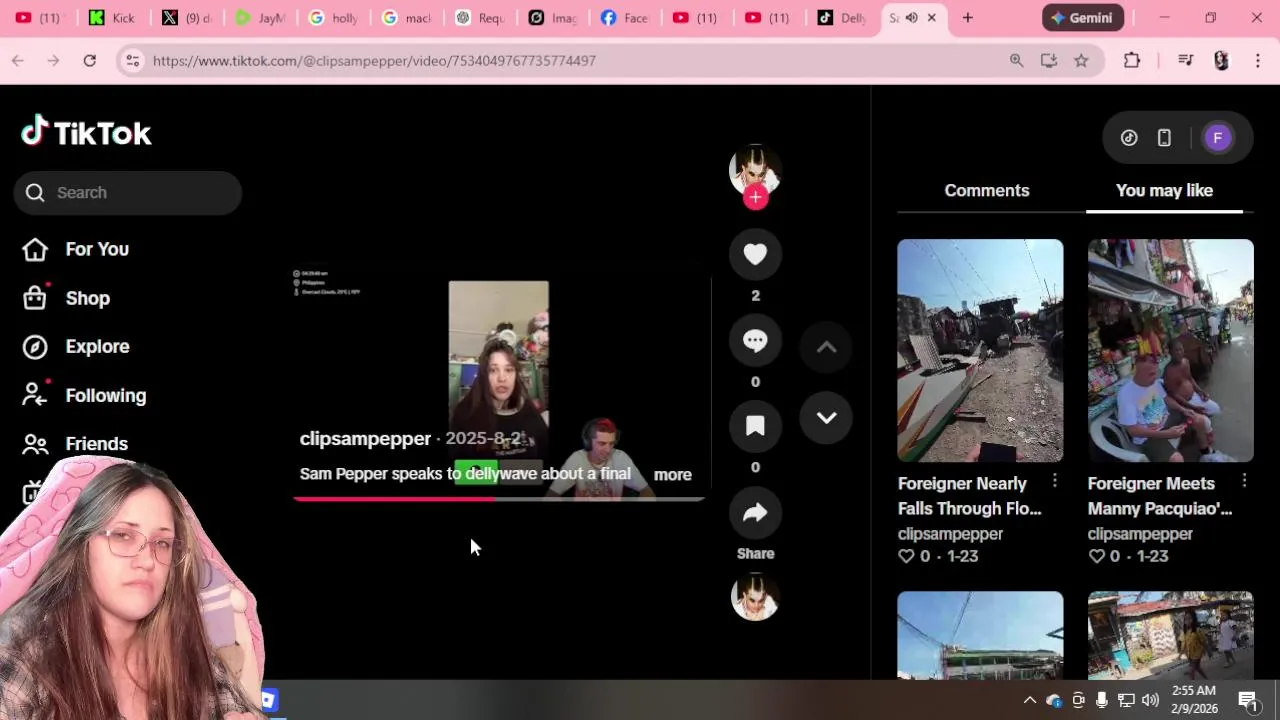Open Windows notification center
1280x720 pixels.
(x=1248, y=700)
